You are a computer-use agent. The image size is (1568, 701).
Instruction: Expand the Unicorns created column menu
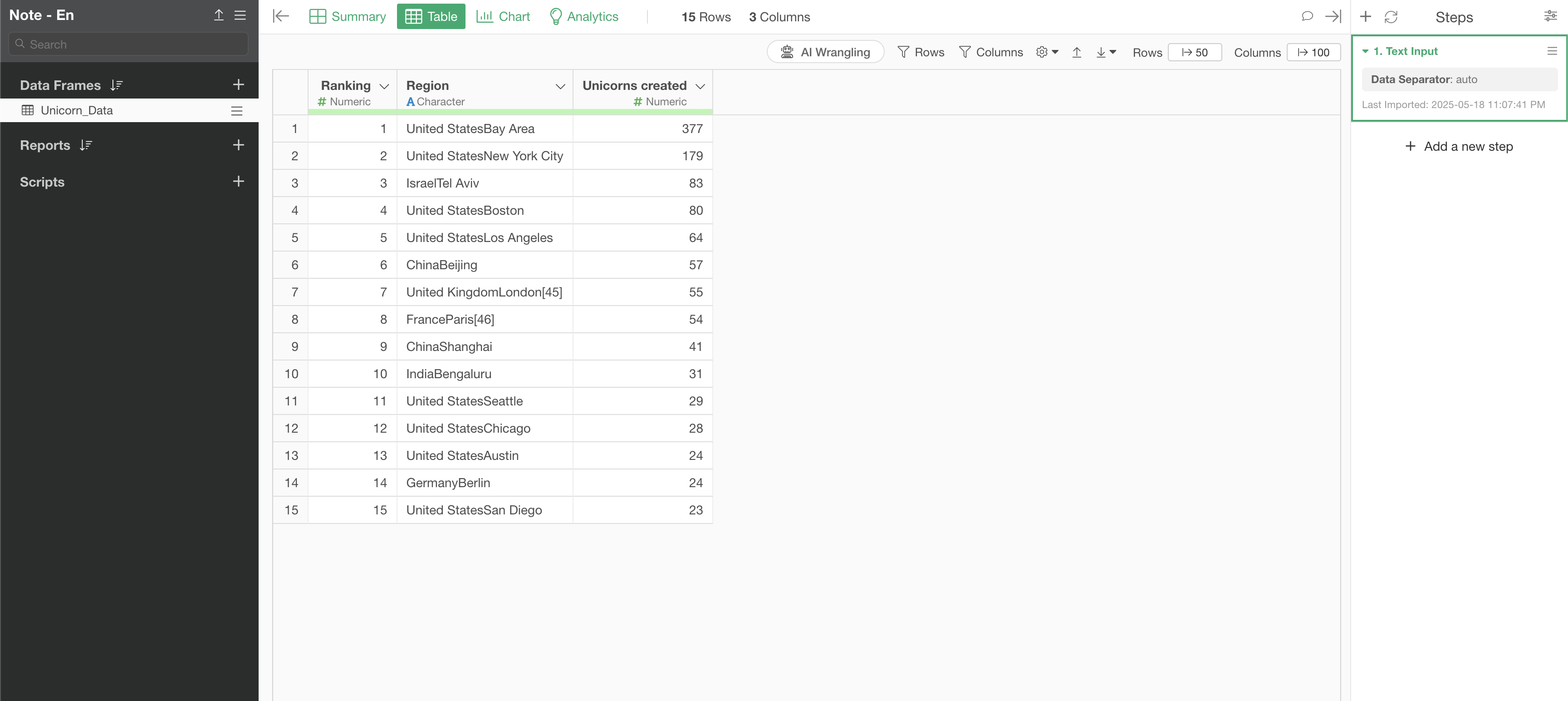tap(700, 86)
